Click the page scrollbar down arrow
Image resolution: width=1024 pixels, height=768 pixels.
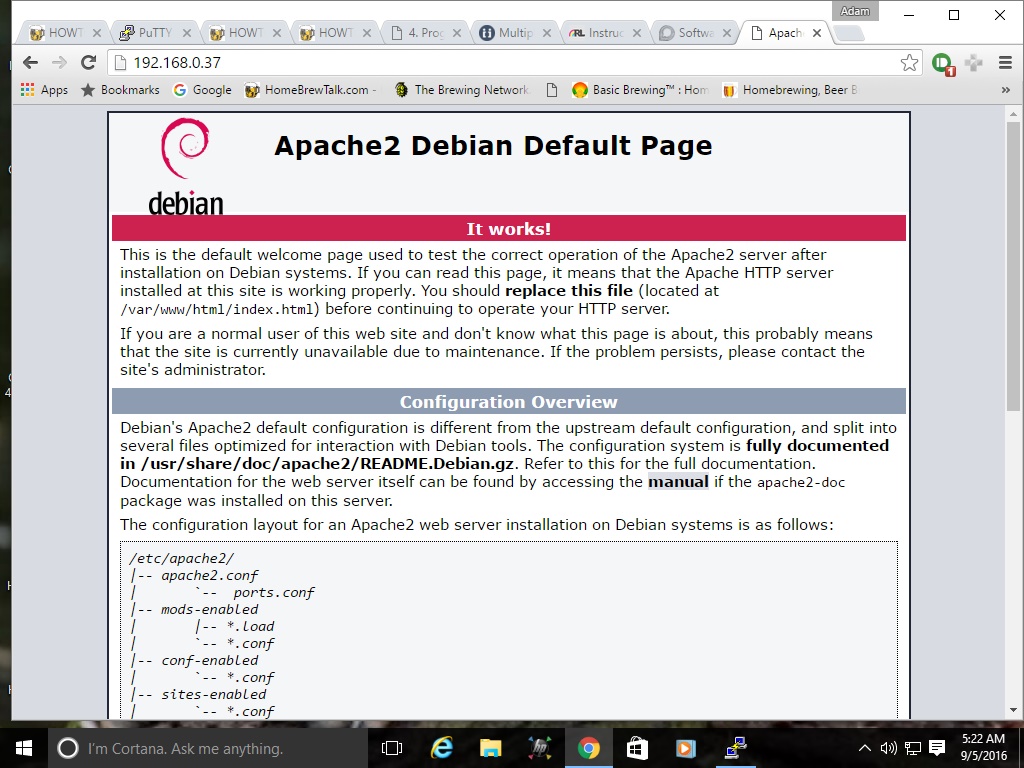[1013, 710]
